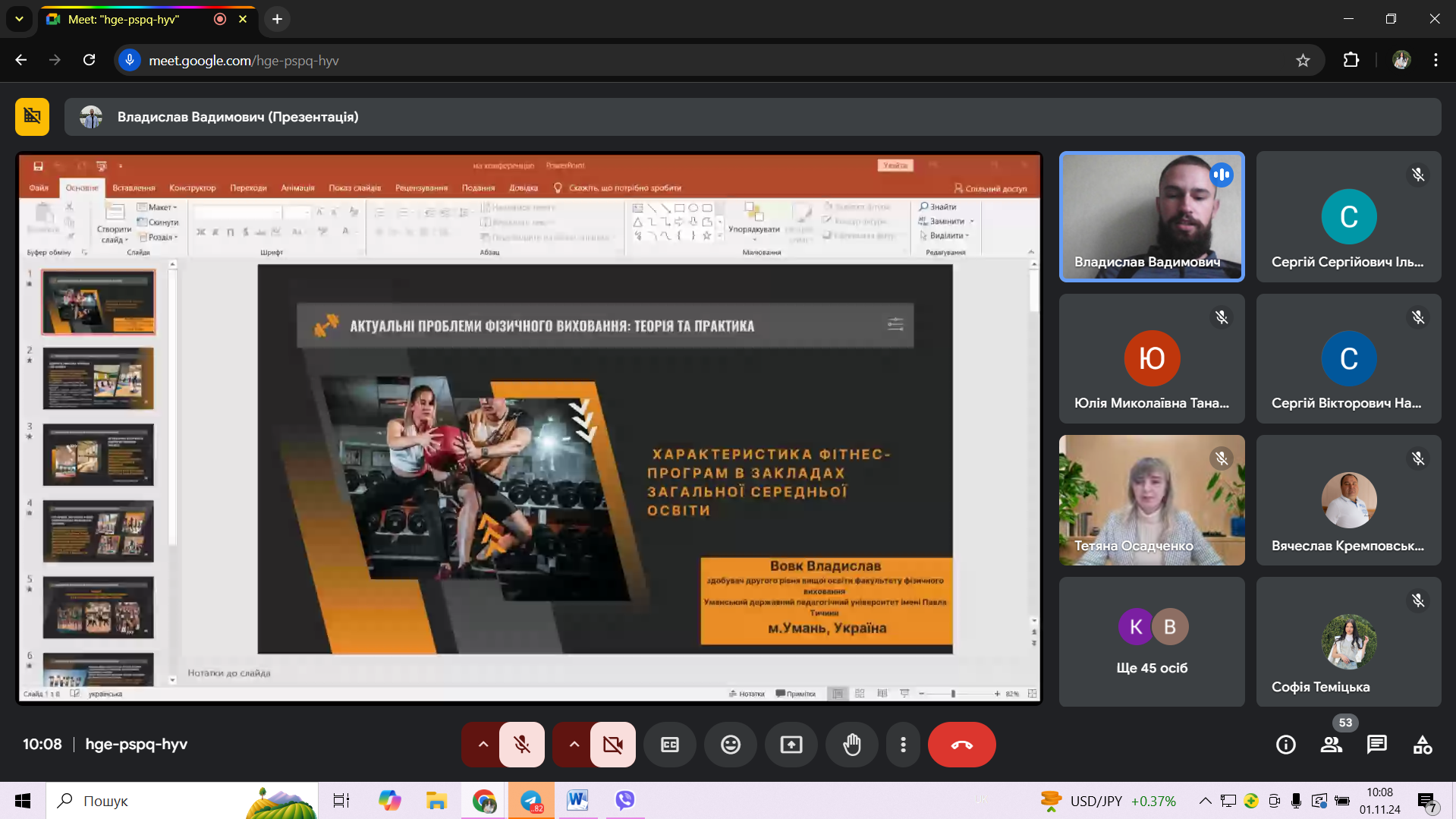1456x819 pixels.
Task: Open a new Chrome tab
Action: click(x=278, y=19)
